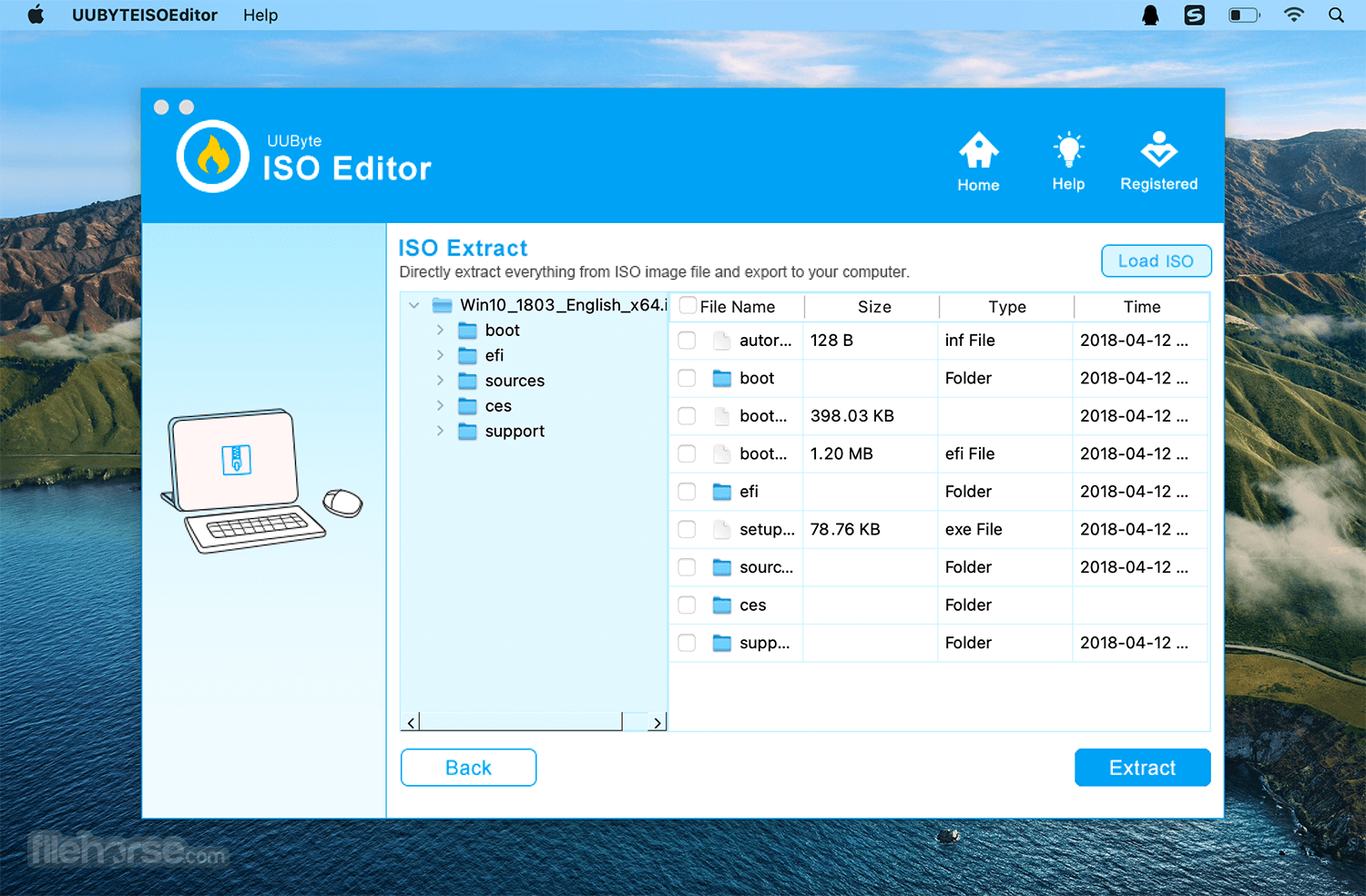Screen dimensions: 1366x896
Task: Check the setup... exe file checkbox
Action: click(687, 529)
